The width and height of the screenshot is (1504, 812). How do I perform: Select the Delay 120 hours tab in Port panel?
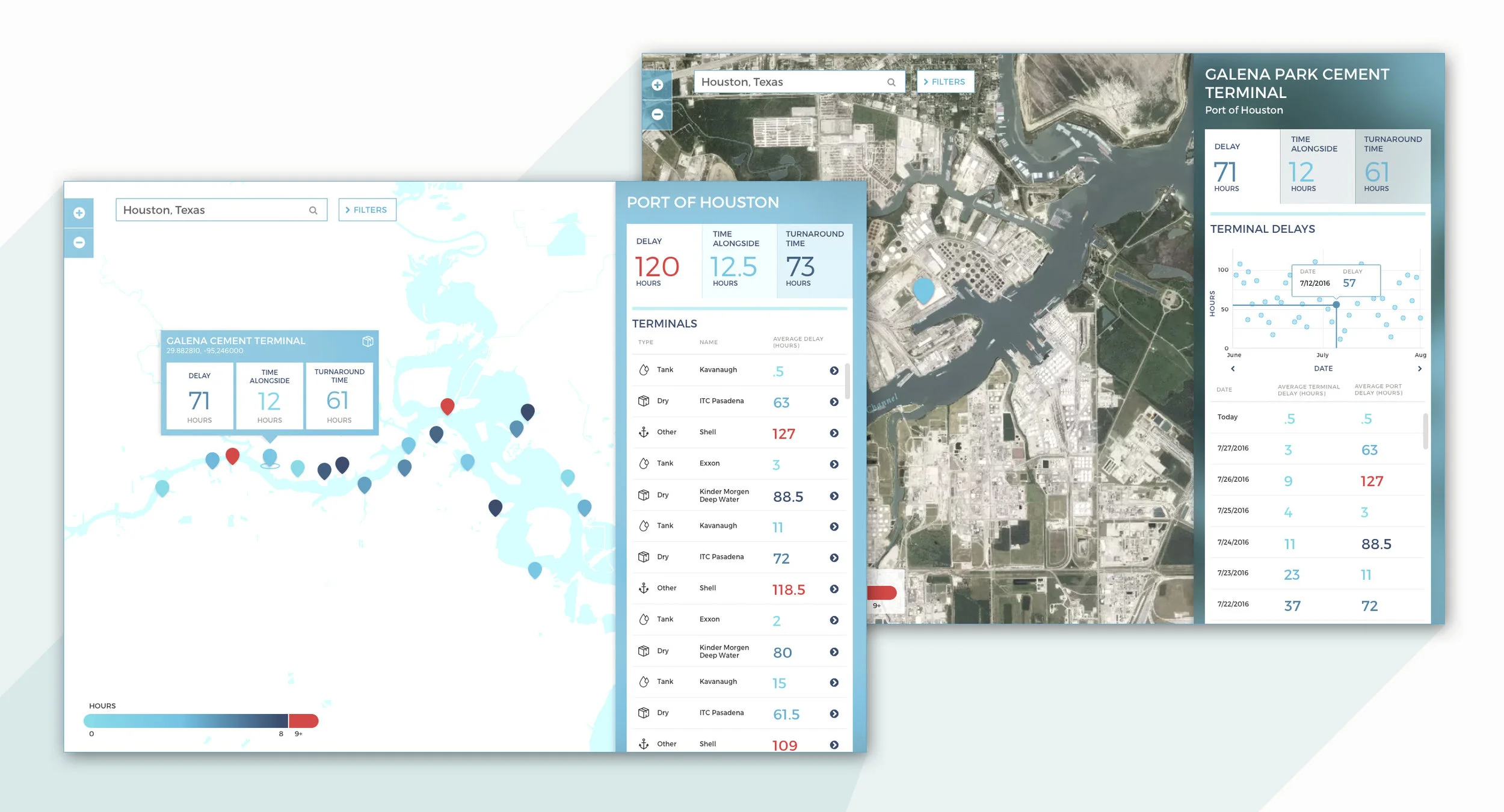(664, 261)
